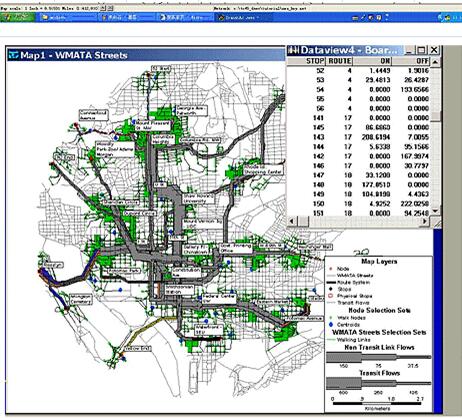Select the row for stop 147
This screenshot has width=462, height=418.
[x=359, y=175]
